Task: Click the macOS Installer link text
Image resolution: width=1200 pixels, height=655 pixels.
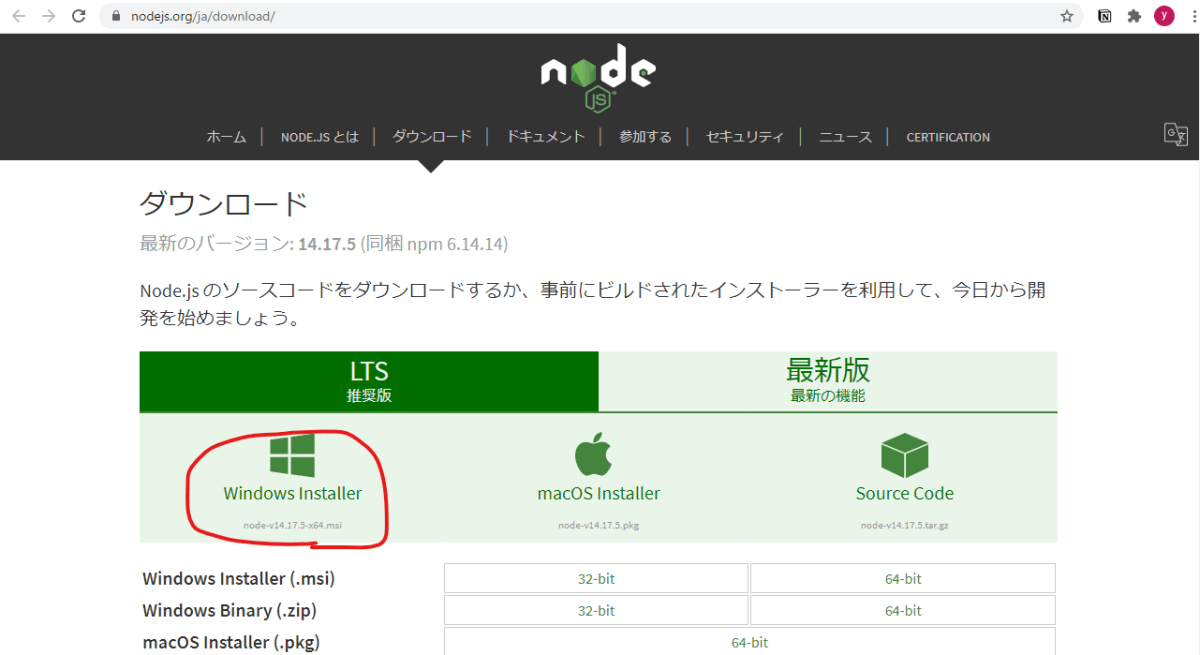Action: click(x=599, y=493)
